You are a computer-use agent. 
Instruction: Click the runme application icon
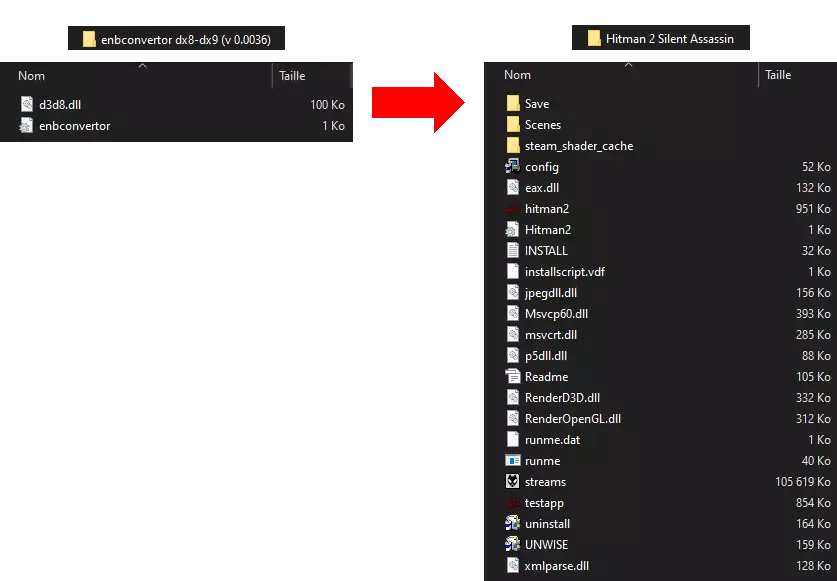[x=512, y=460]
